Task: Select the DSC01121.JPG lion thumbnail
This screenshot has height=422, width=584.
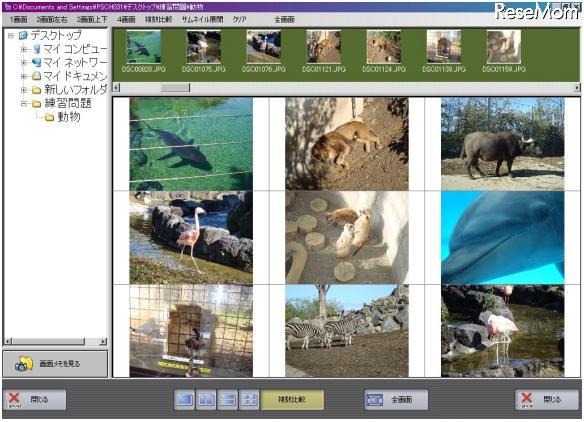Action: (324, 51)
